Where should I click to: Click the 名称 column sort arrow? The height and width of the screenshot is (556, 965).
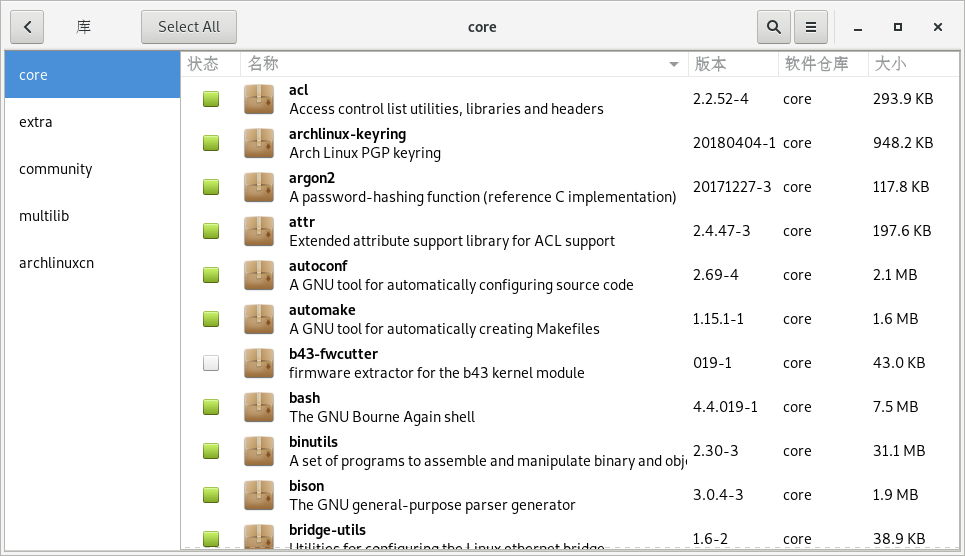[x=674, y=64]
